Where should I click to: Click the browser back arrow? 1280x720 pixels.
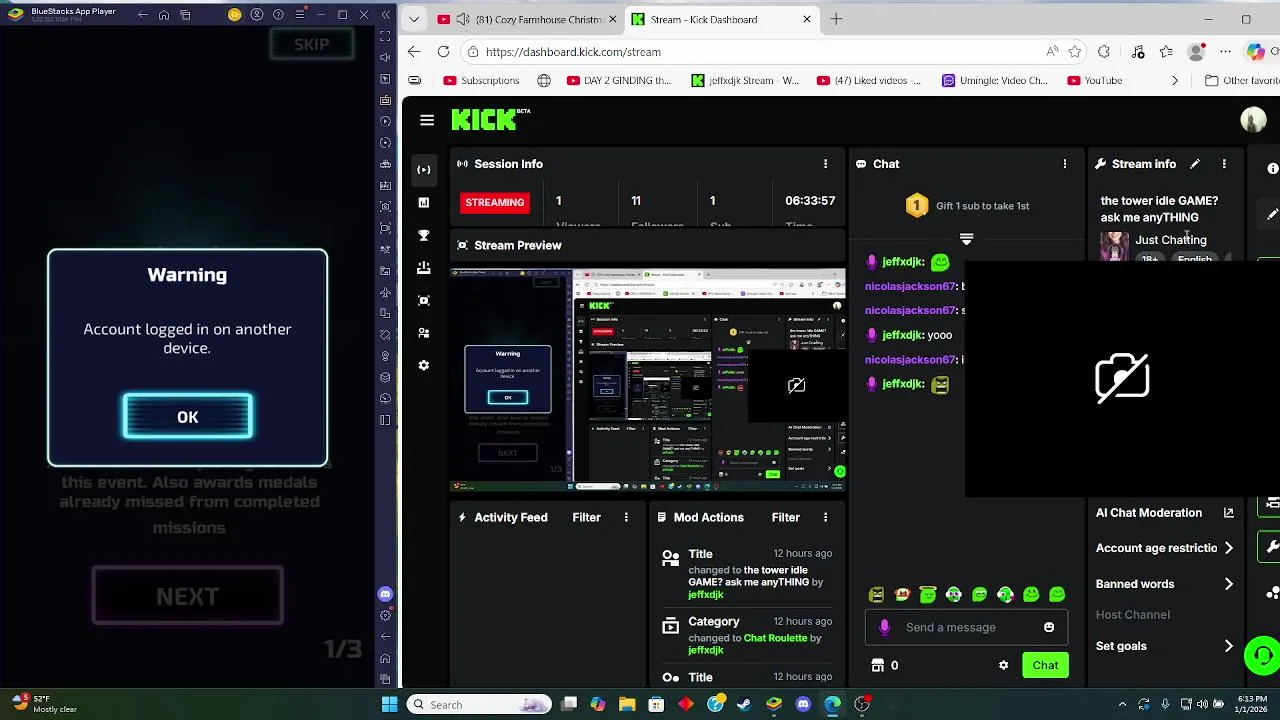pyautogui.click(x=414, y=52)
